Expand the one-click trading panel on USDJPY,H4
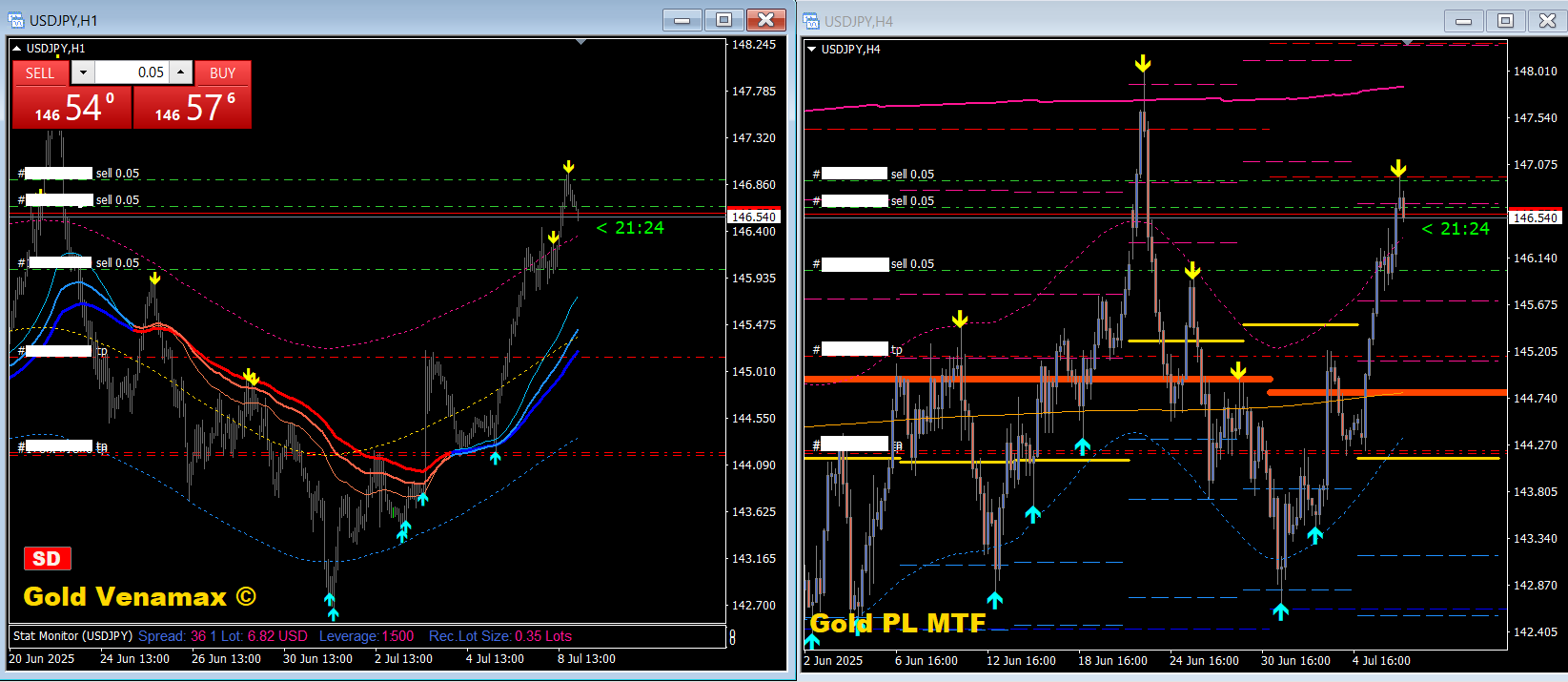The image size is (1568, 682). tap(811, 49)
